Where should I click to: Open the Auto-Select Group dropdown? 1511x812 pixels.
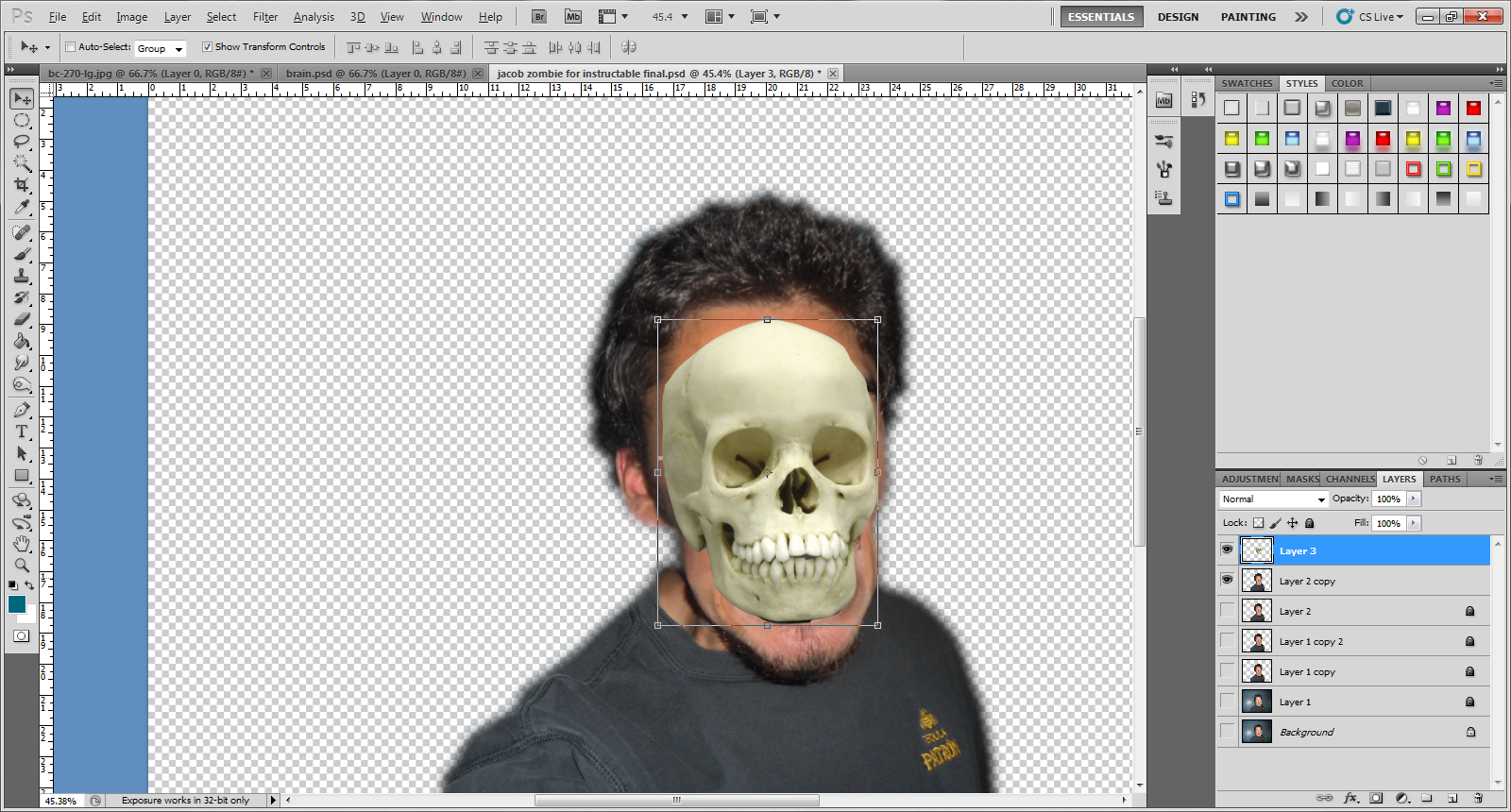(x=160, y=48)
